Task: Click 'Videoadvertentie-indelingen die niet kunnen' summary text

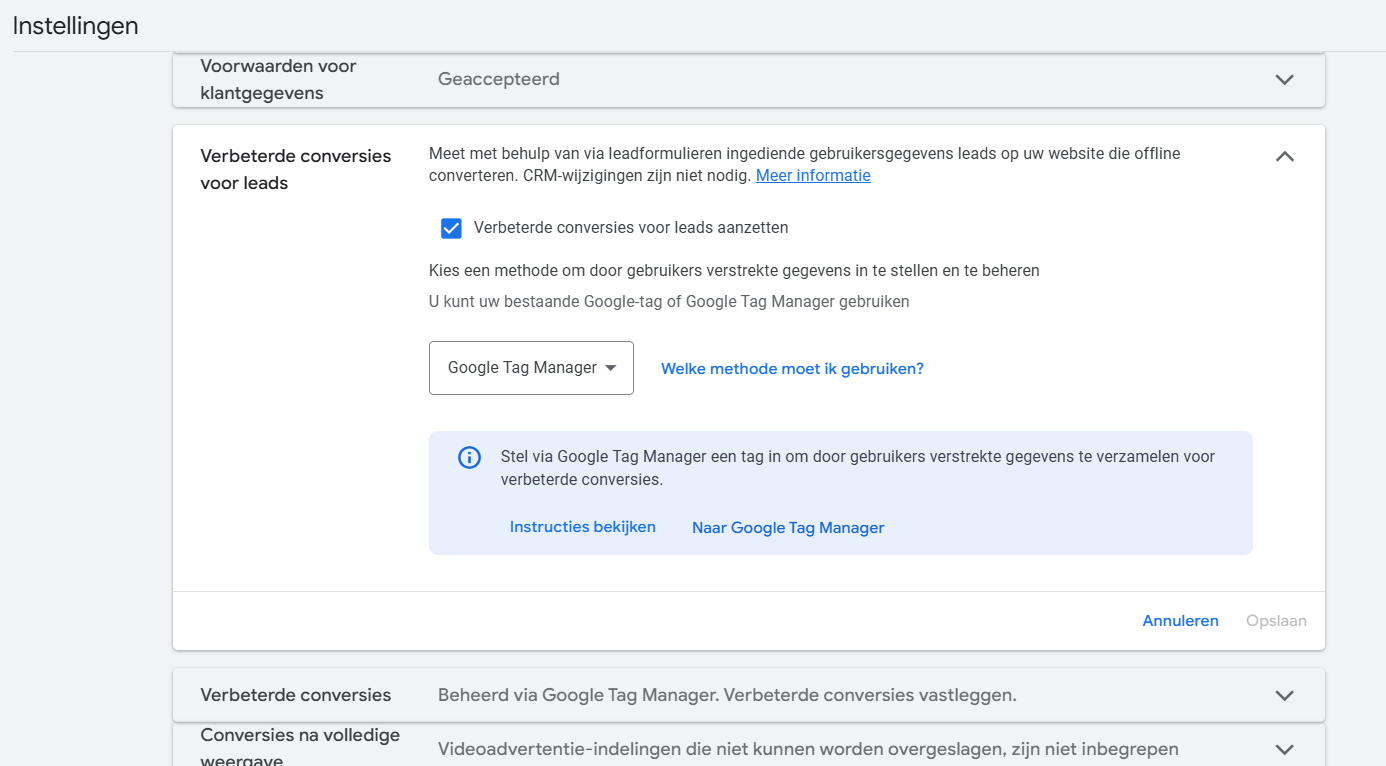Action: pos(808,749)
